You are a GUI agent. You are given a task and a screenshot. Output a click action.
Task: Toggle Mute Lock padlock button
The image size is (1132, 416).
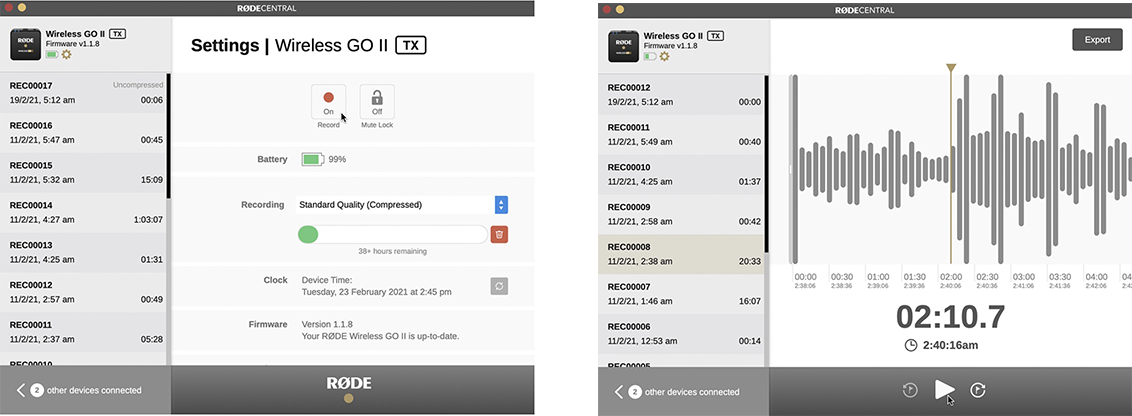(377, 102)
